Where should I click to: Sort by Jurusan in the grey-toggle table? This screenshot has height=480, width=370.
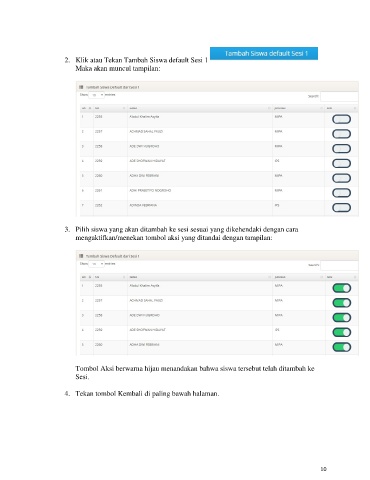299,108
